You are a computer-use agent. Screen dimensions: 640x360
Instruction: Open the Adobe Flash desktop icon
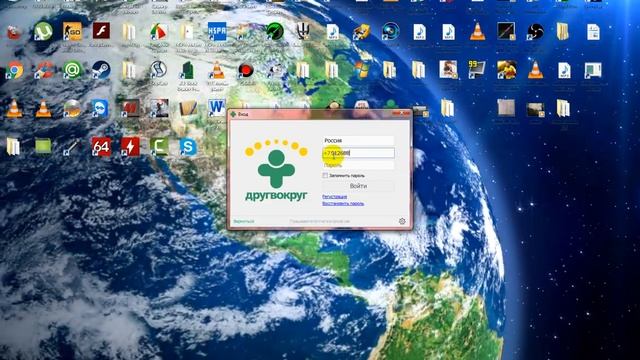pyautogui.click(x=101, y=31)
